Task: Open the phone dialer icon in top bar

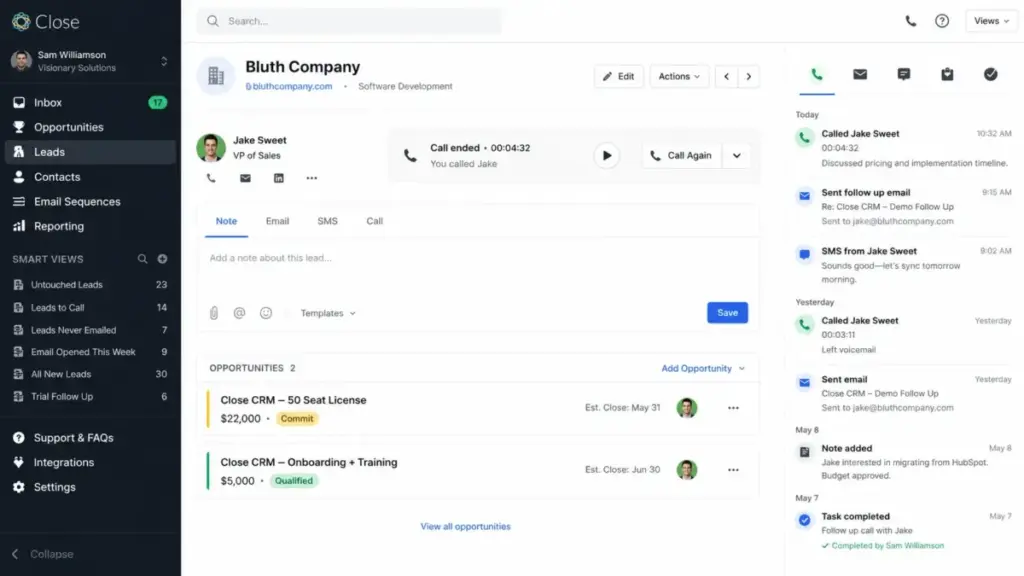Action: 910,21
